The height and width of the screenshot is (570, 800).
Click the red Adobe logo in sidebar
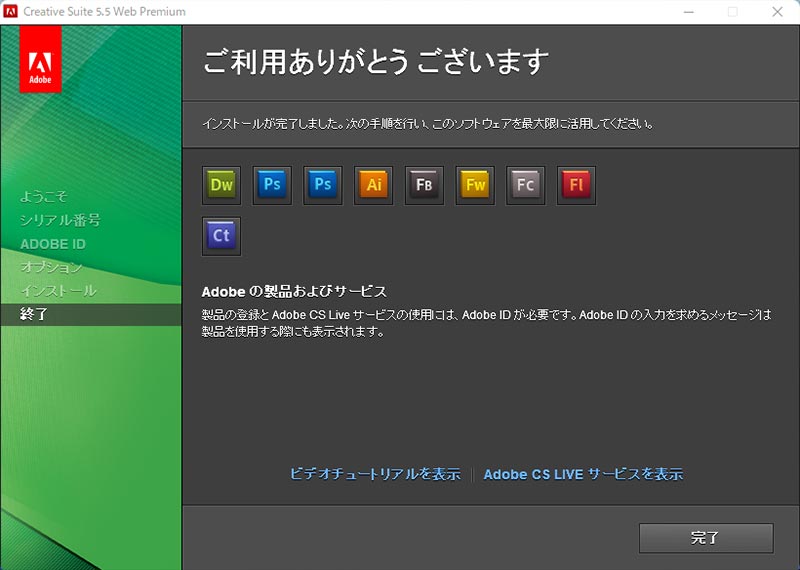40,60
